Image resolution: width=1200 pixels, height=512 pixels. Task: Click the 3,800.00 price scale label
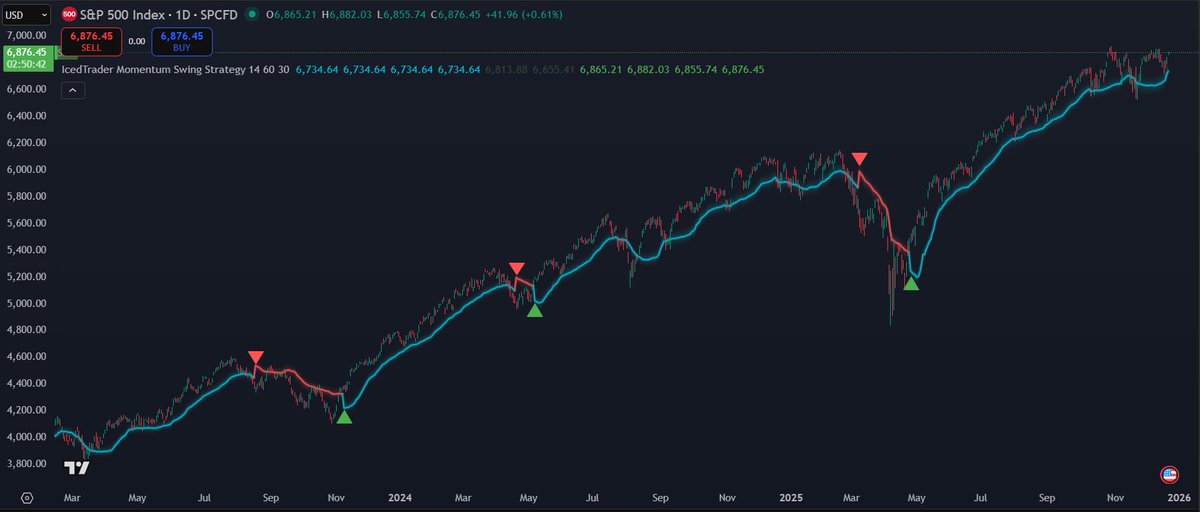click(x=25, y=464)
